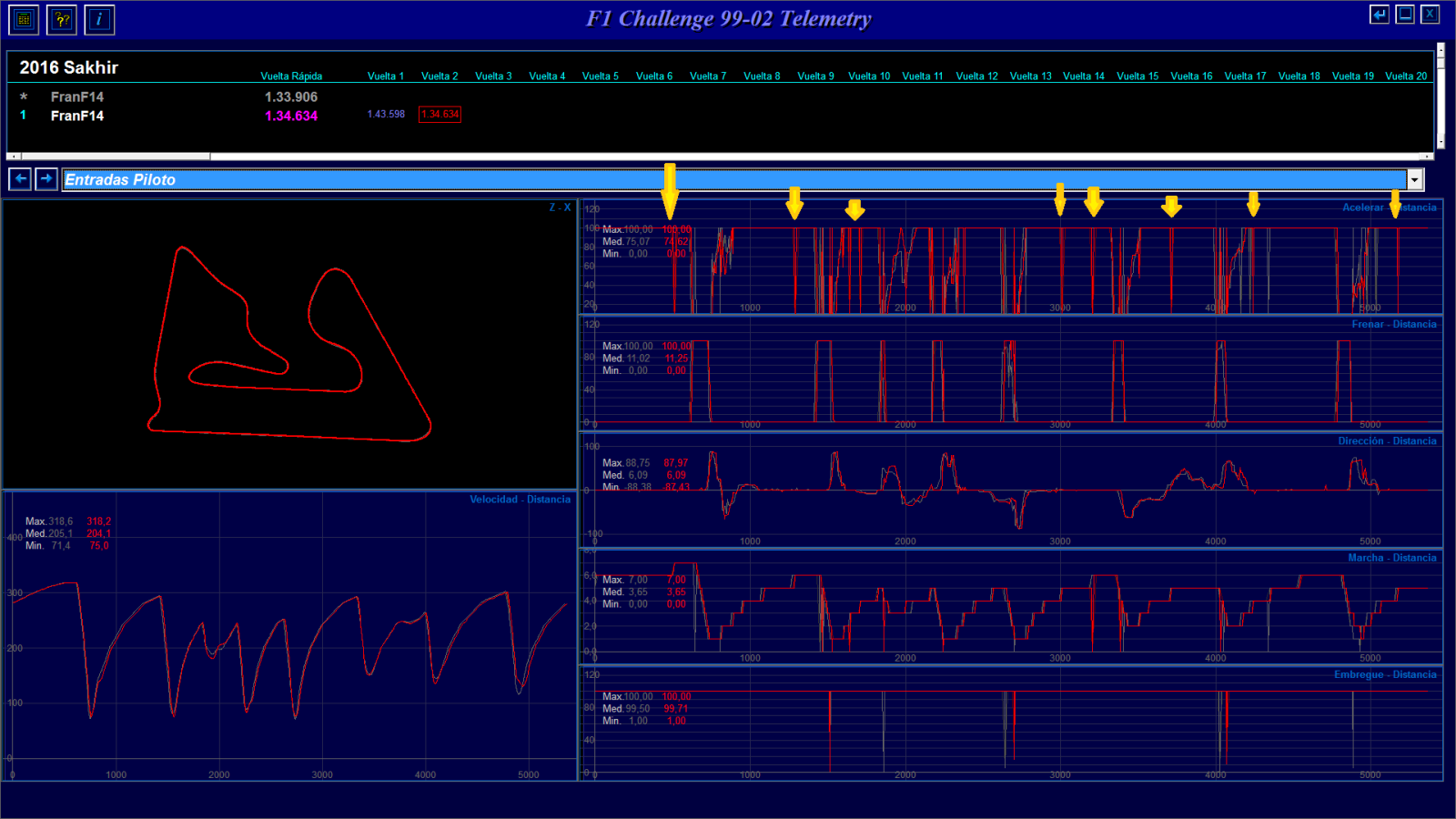Click the Vuelta 8 column header

pyautogui.click(x=762, y=76)
